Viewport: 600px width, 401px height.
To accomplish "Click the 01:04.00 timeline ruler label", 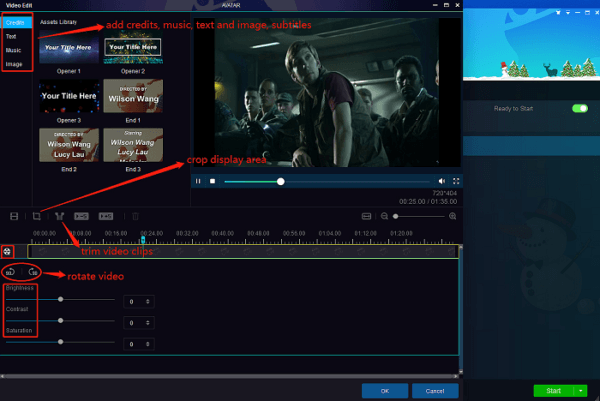I will click(x=329, y=233).
